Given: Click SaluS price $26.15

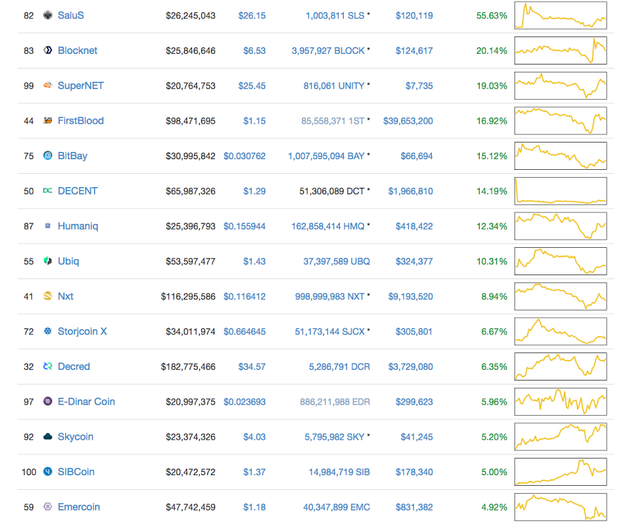Looking at the screenshot, I should (252, 16).
